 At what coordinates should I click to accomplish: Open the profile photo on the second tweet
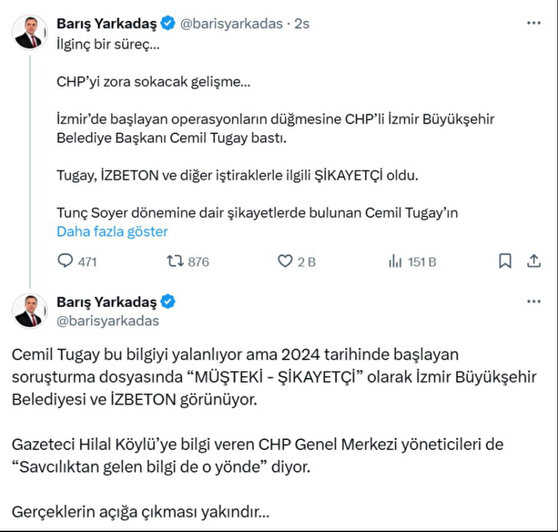[29, 311]
